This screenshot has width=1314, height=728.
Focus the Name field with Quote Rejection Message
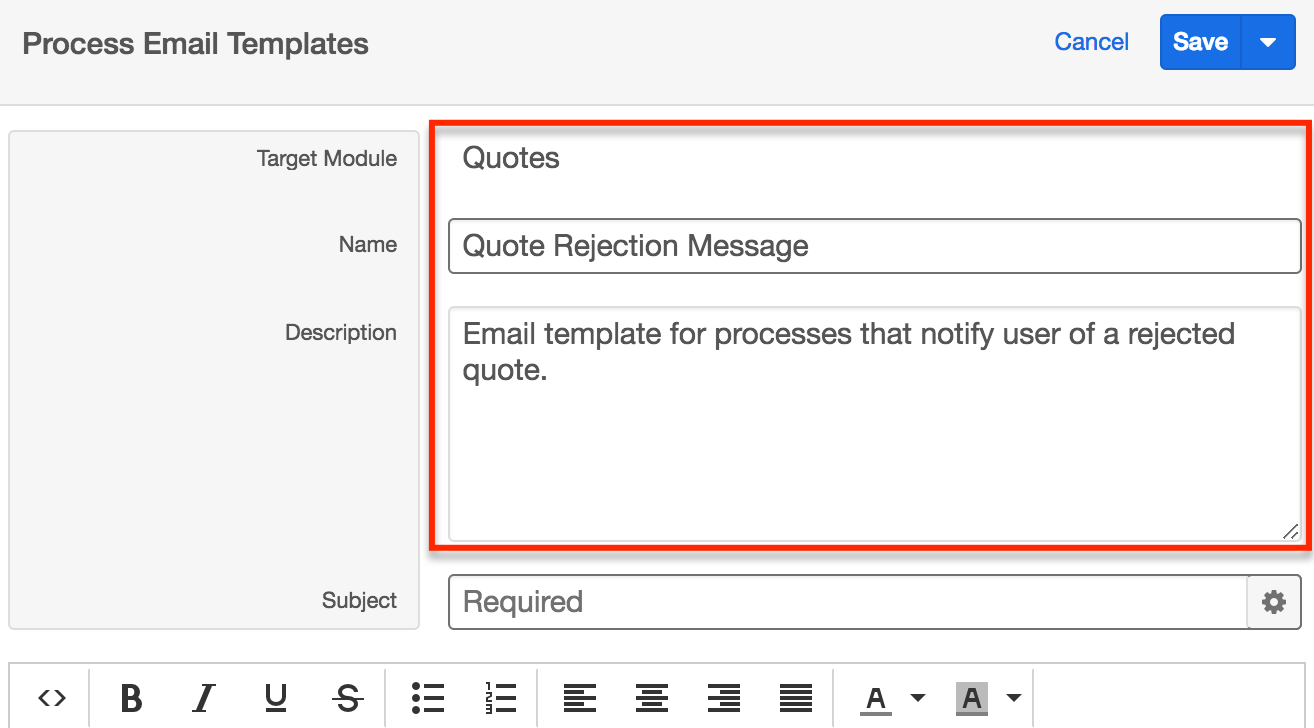coord(874,246)
